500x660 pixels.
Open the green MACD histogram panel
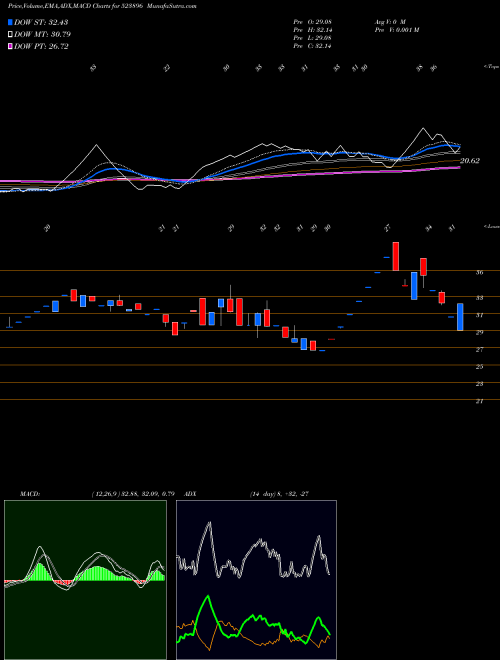click(85, 580)
